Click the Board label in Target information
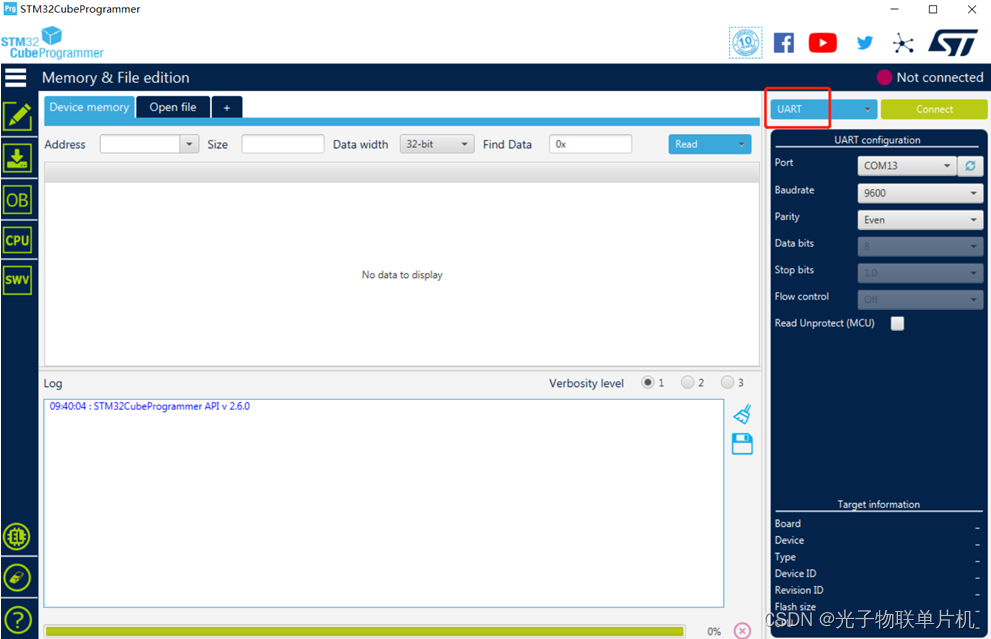This screenshot has height=639, width=991. (x=787, y=523)
